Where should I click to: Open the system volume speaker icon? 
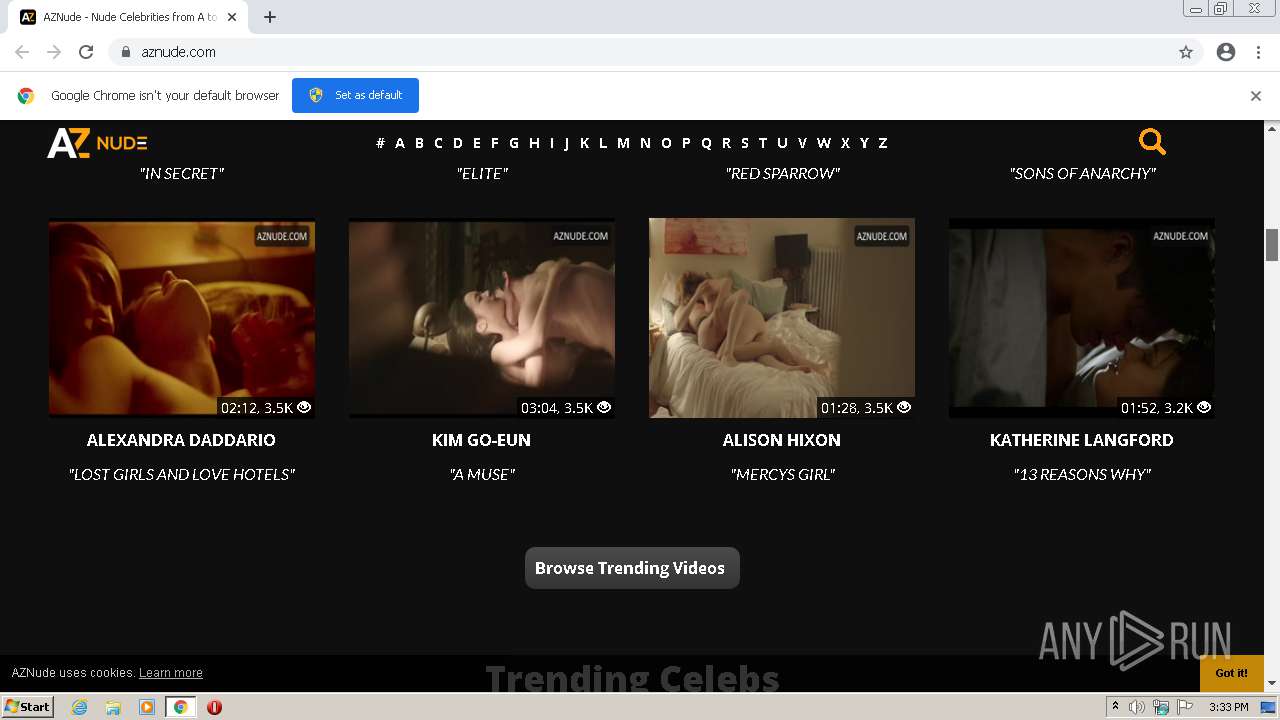click(x=1137, y=707)
